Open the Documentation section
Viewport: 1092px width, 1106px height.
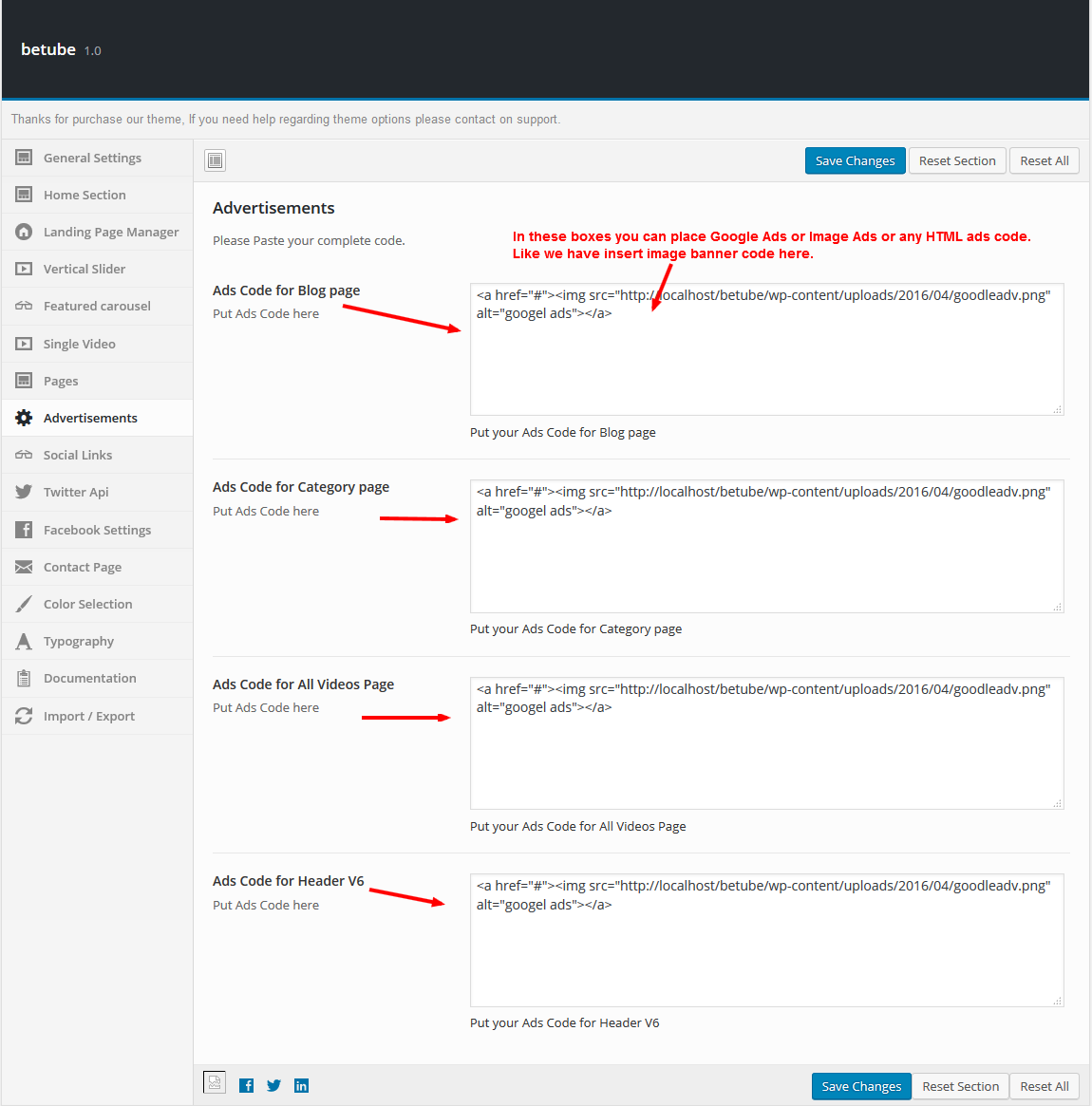point(89,678)
